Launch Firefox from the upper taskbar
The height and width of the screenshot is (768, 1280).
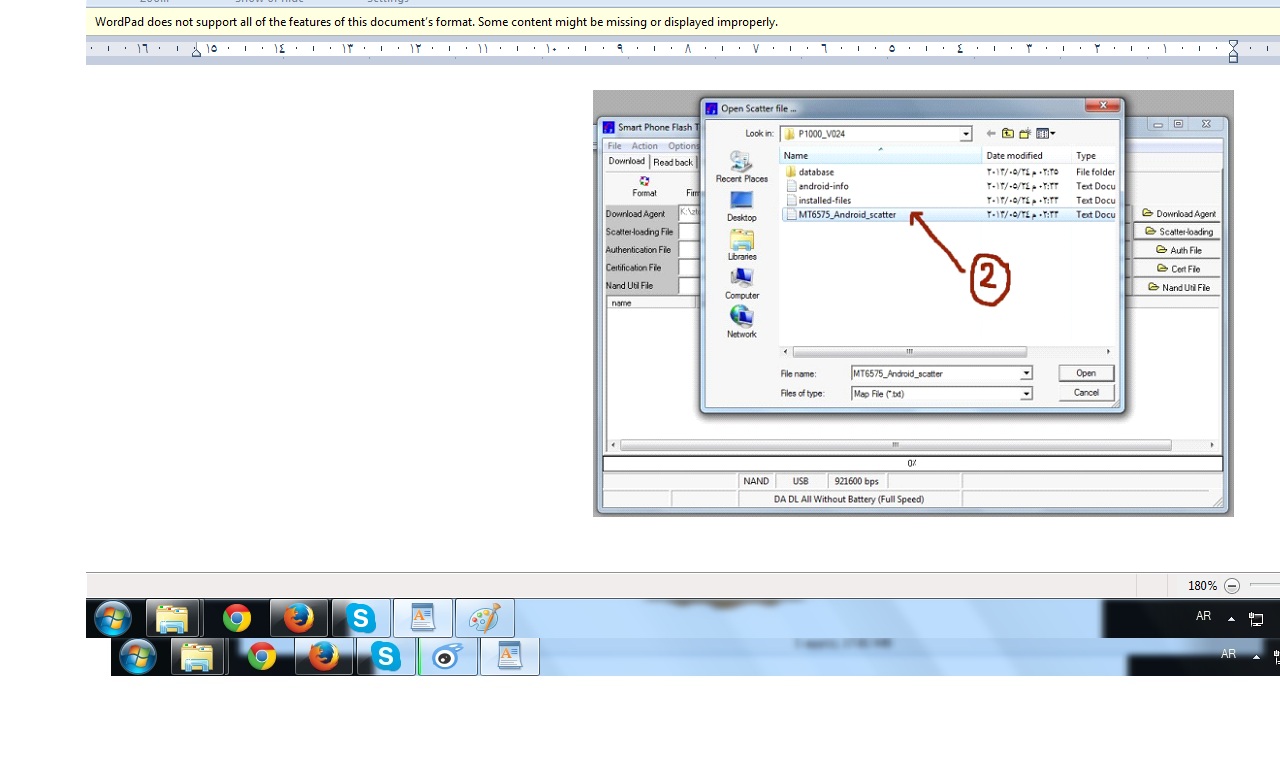(x=298, y=619)
